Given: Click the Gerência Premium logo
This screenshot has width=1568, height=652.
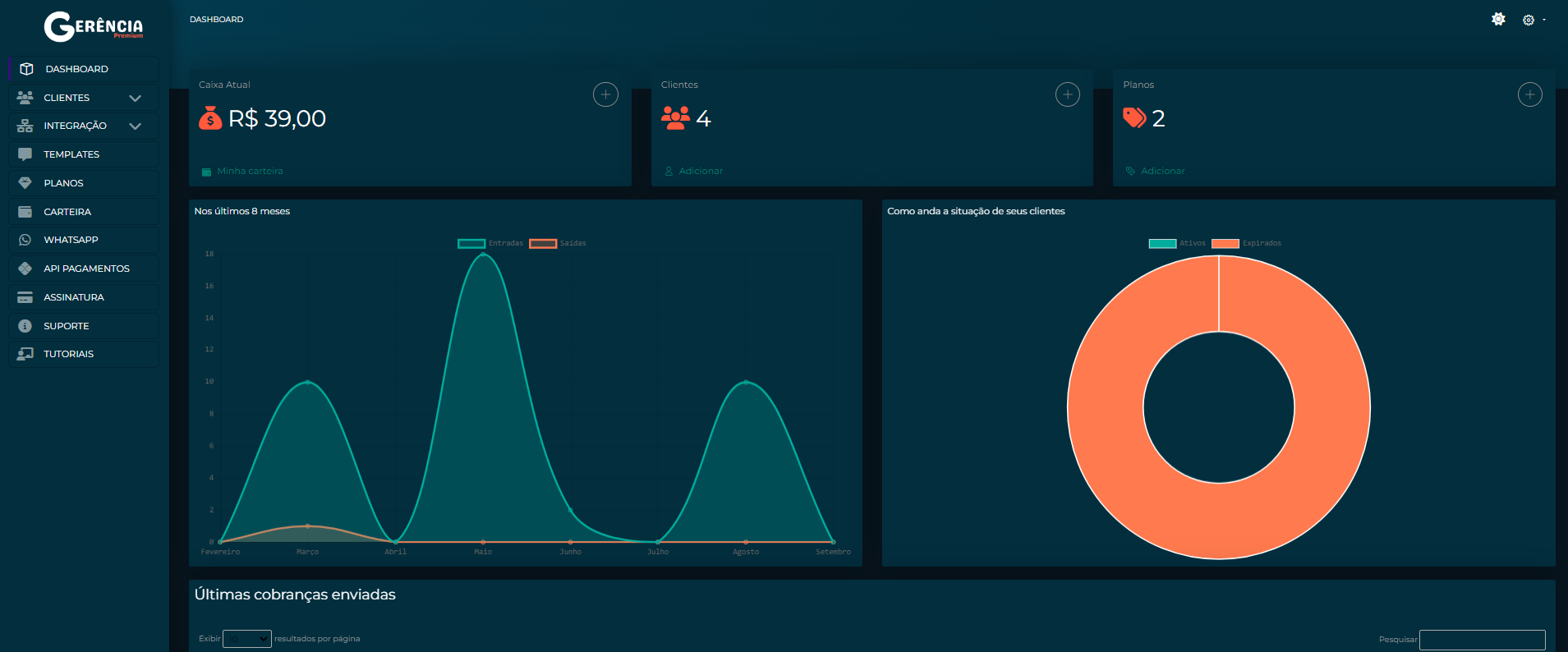Looking at the screenshot, I should 93,26.
